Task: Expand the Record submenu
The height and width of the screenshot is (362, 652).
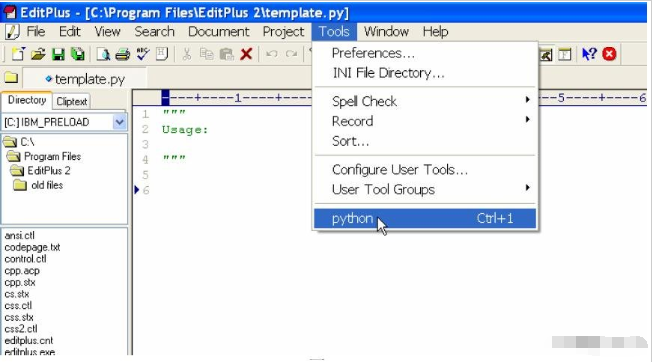Action: (x=425, y=121)
